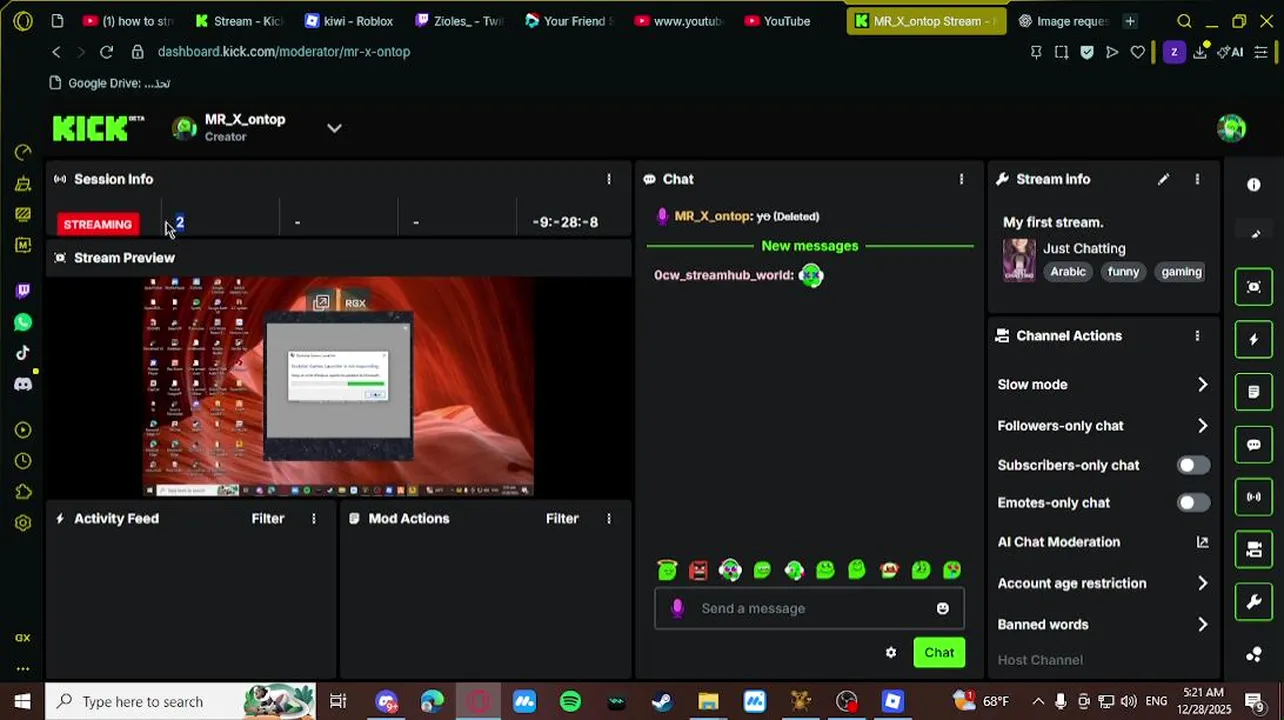This screenshot has height=720, width=1284.
Task: Click the Kick logo
Action: pyautogui.click(x=98, y=128)
